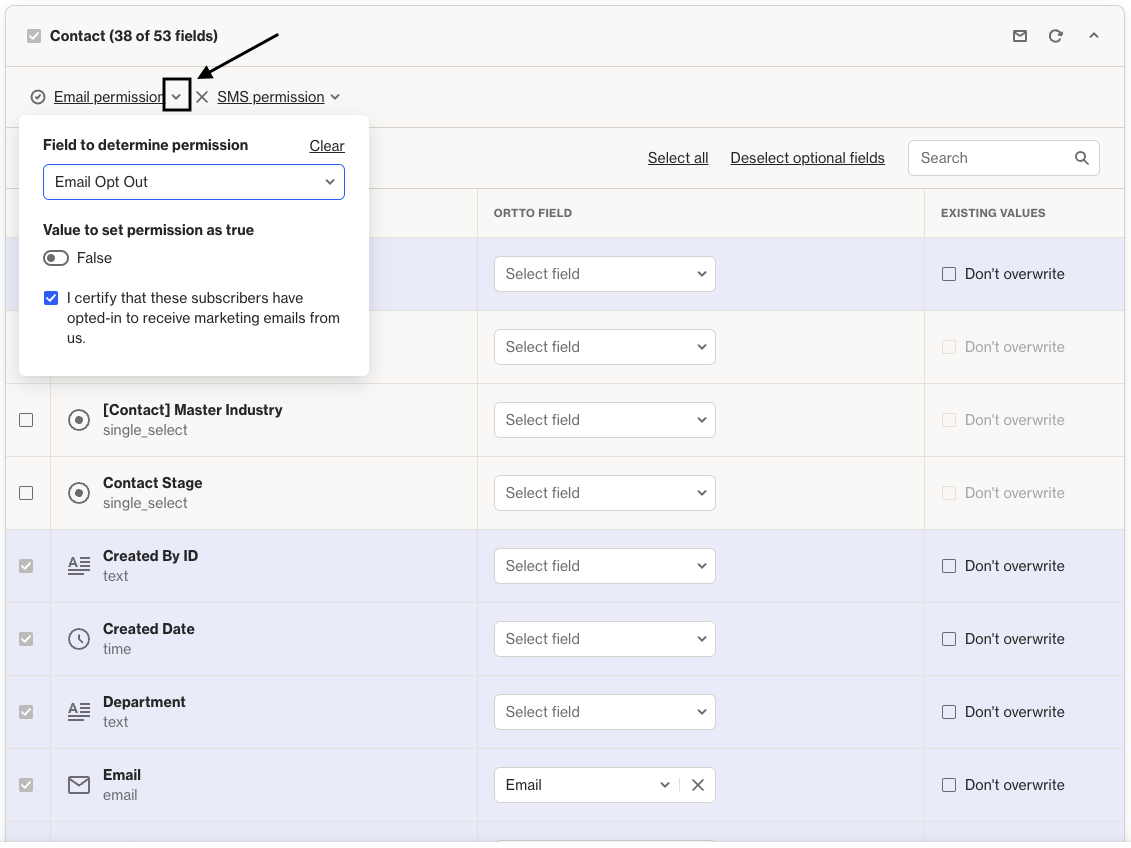The width and height of the screenshot is (1131, 848).
Task: Collapse the Contact section with the chevron
Action: [1093, 35]
